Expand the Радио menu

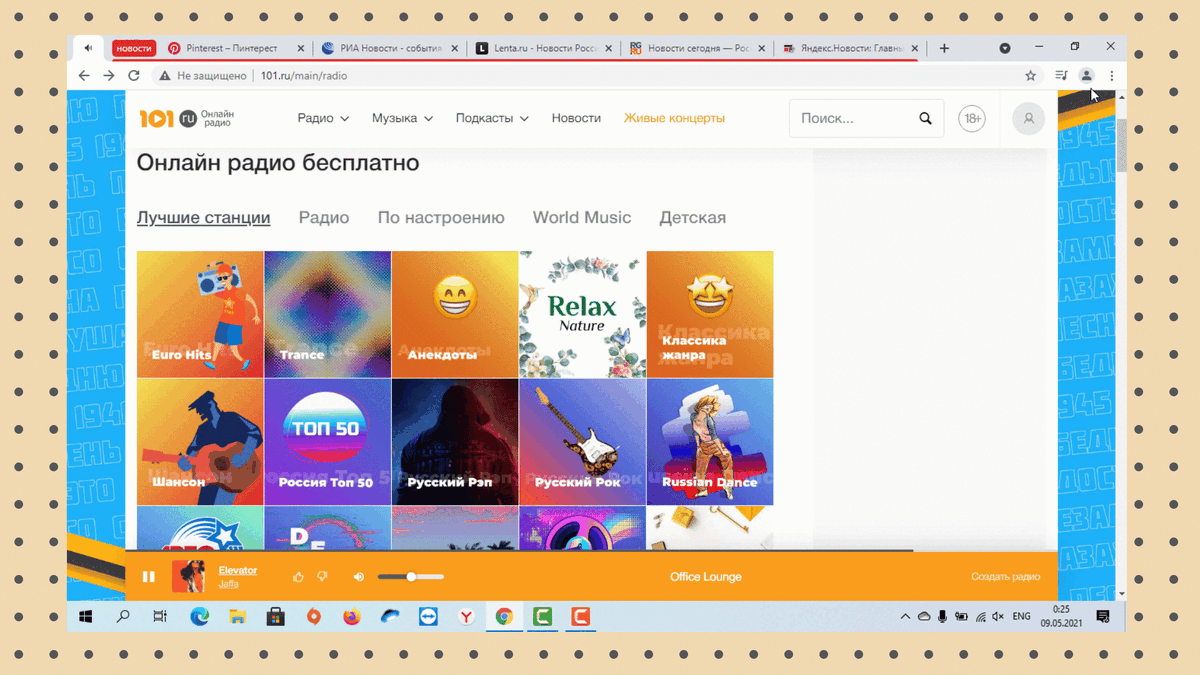(x=323, y=118)
